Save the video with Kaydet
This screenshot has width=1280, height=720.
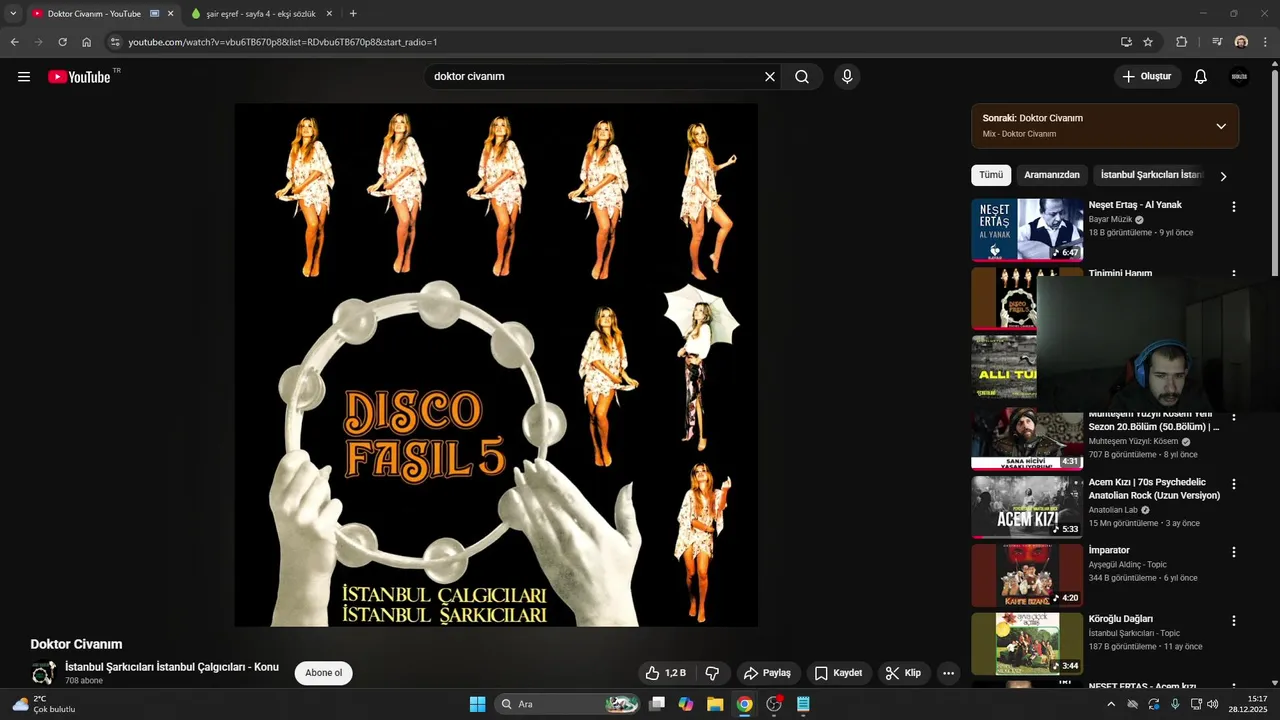coord(838,673)
